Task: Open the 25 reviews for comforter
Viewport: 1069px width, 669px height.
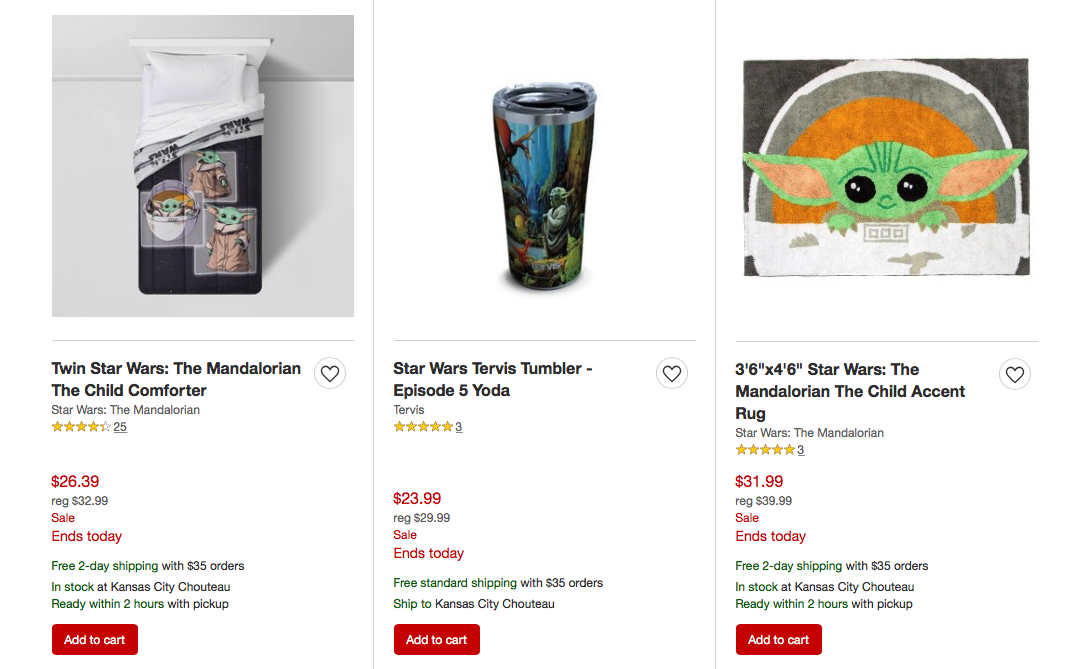Action: tap(120, 427)
